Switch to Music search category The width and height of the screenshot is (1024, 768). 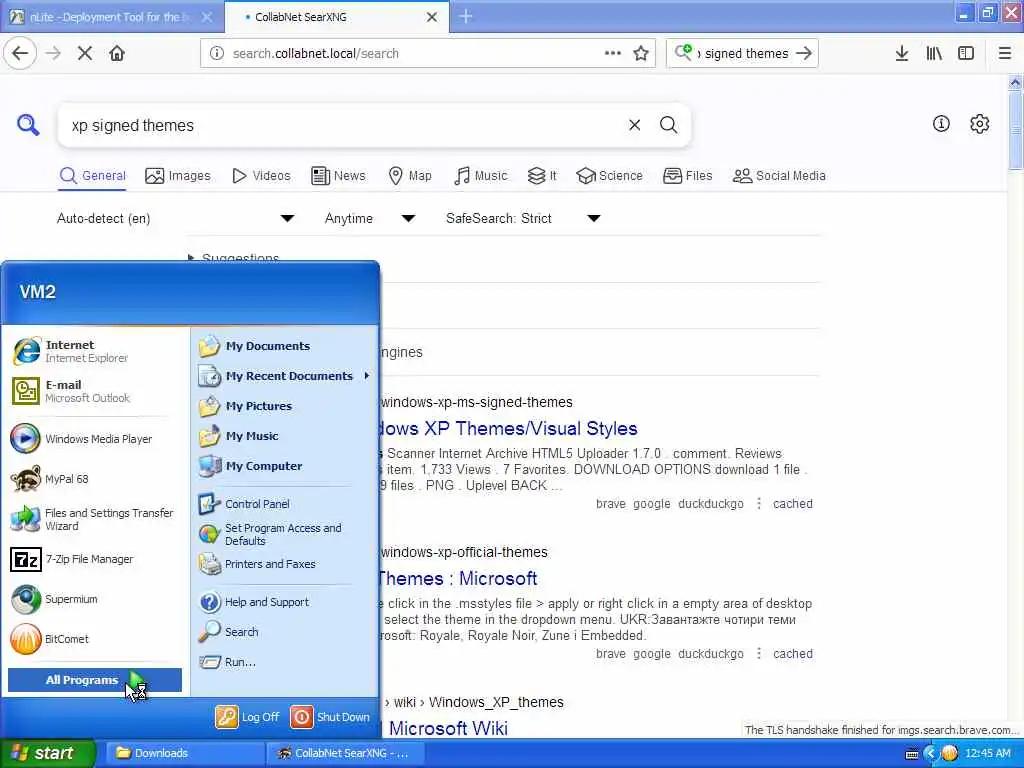(x=481, y=176)
